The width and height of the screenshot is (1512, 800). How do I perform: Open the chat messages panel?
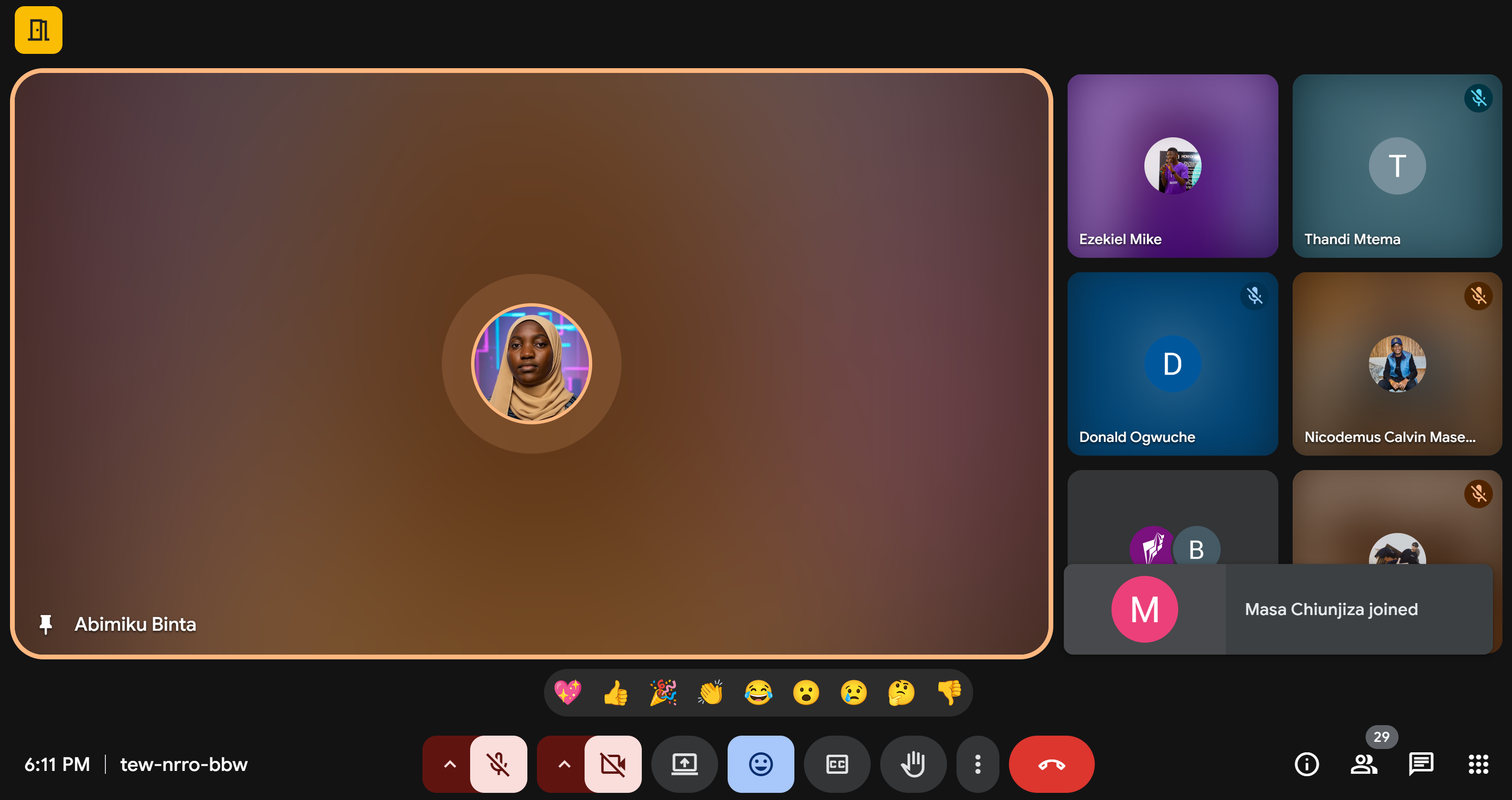[1420, 764]
